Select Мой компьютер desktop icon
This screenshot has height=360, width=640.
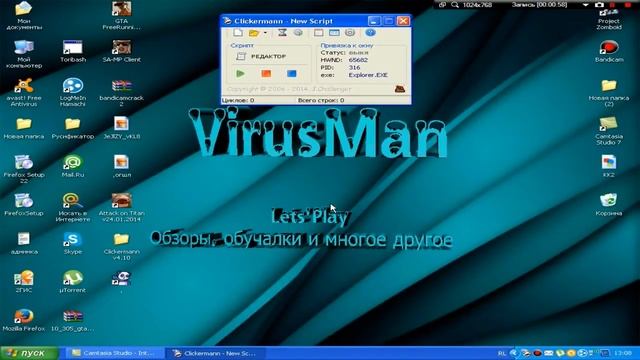coord(24,54)
